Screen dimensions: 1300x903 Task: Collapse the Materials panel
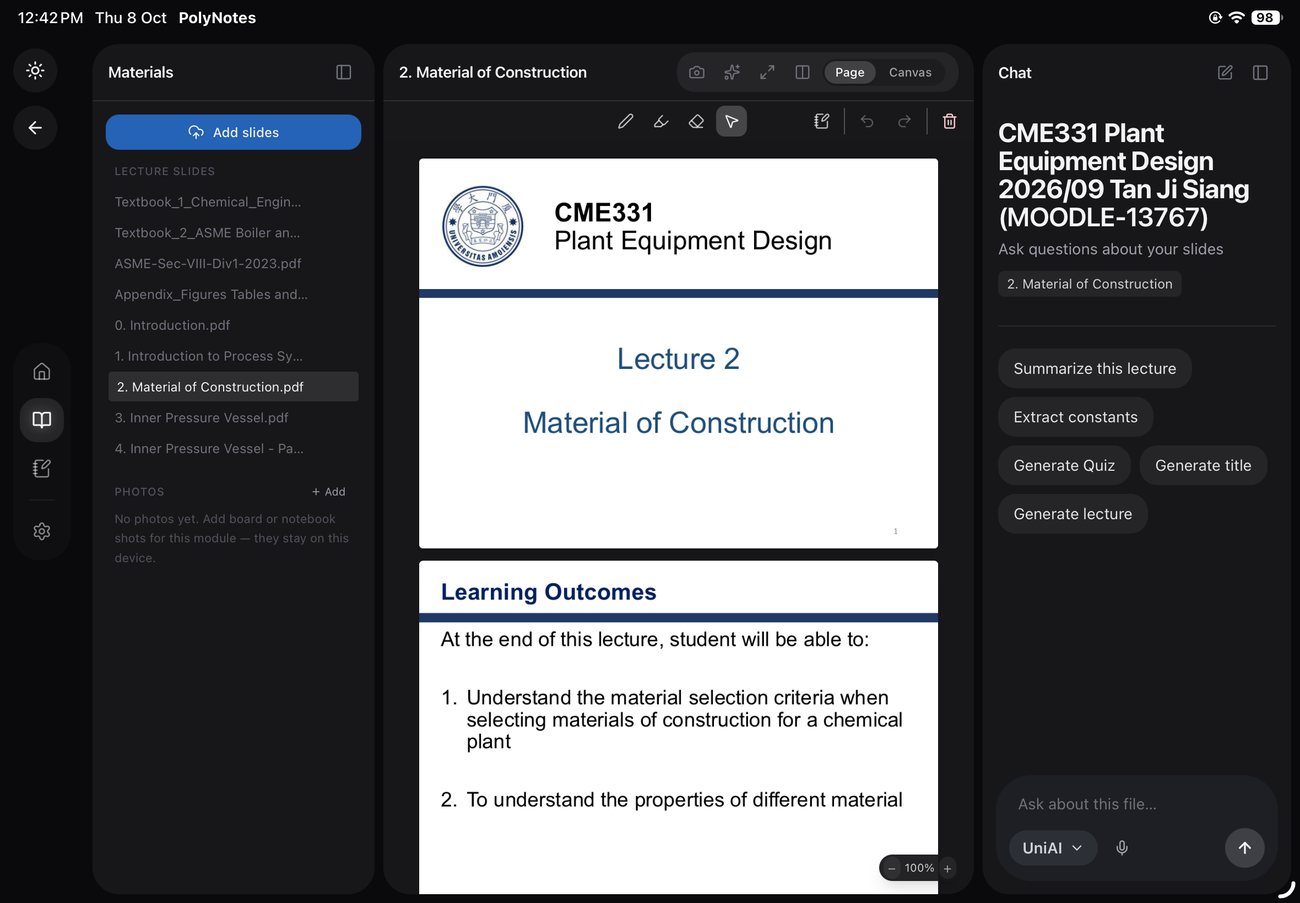coord(344,72)
